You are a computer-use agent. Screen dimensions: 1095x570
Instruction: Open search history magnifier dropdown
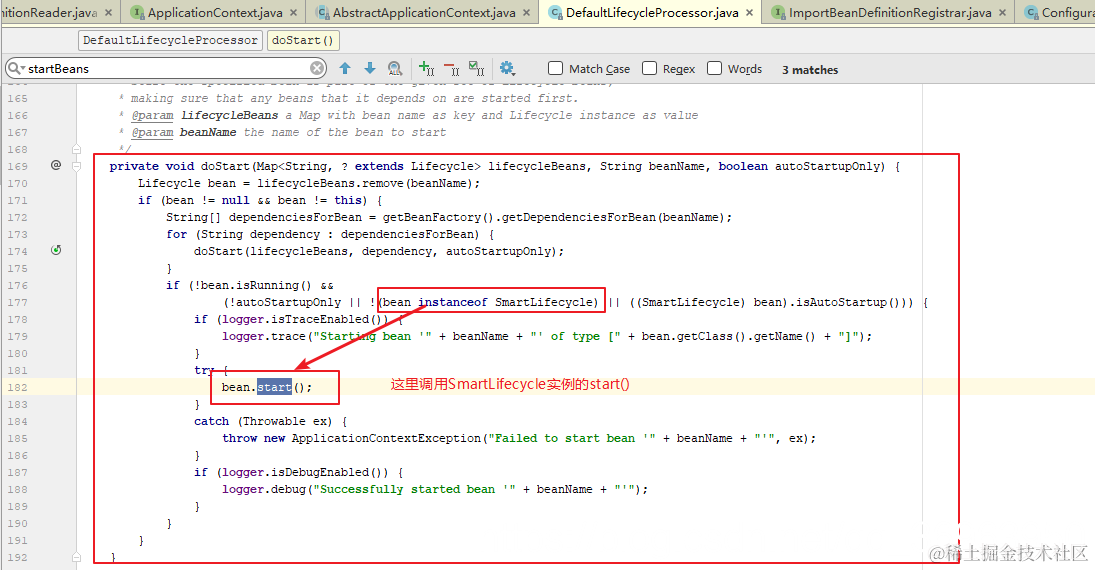tap(16, 68)
